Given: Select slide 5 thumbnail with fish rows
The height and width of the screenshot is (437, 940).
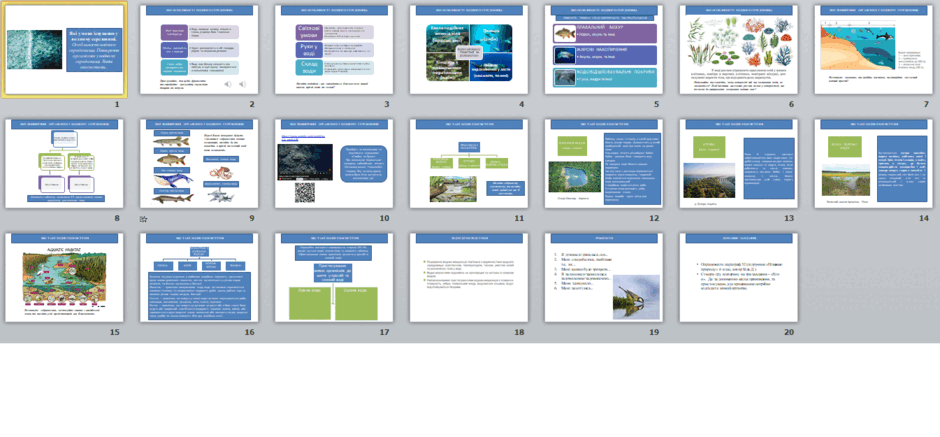Looking at the screenshot, I should tap(604, 50).
